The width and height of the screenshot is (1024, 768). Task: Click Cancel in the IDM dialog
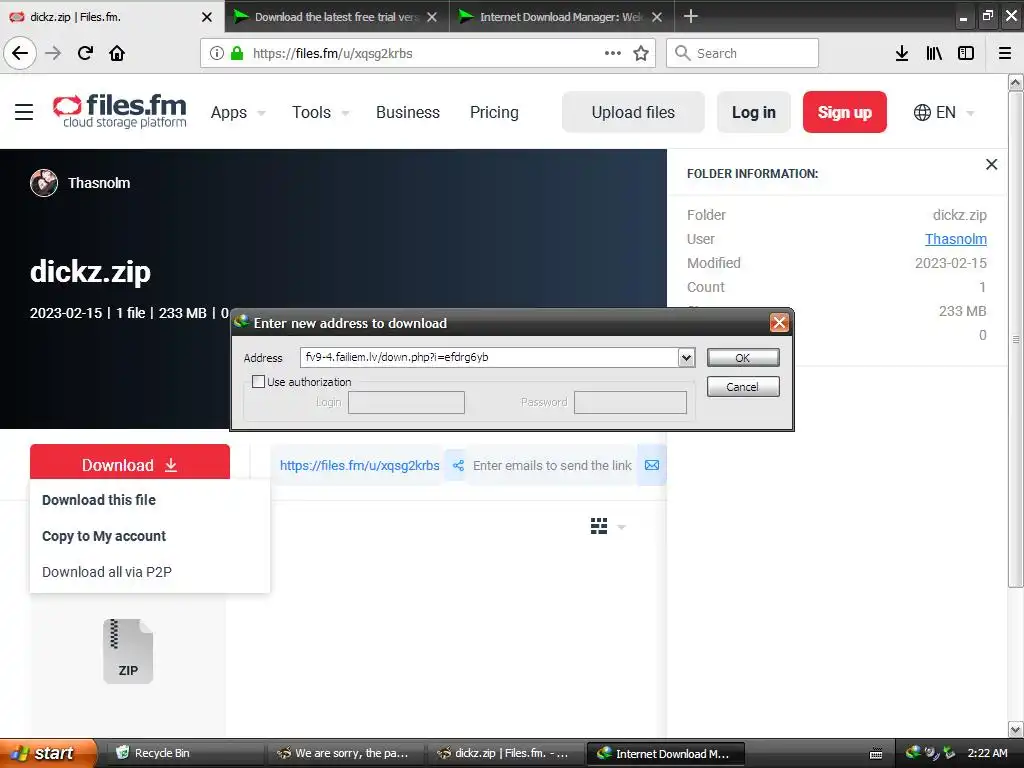(743, 387)
